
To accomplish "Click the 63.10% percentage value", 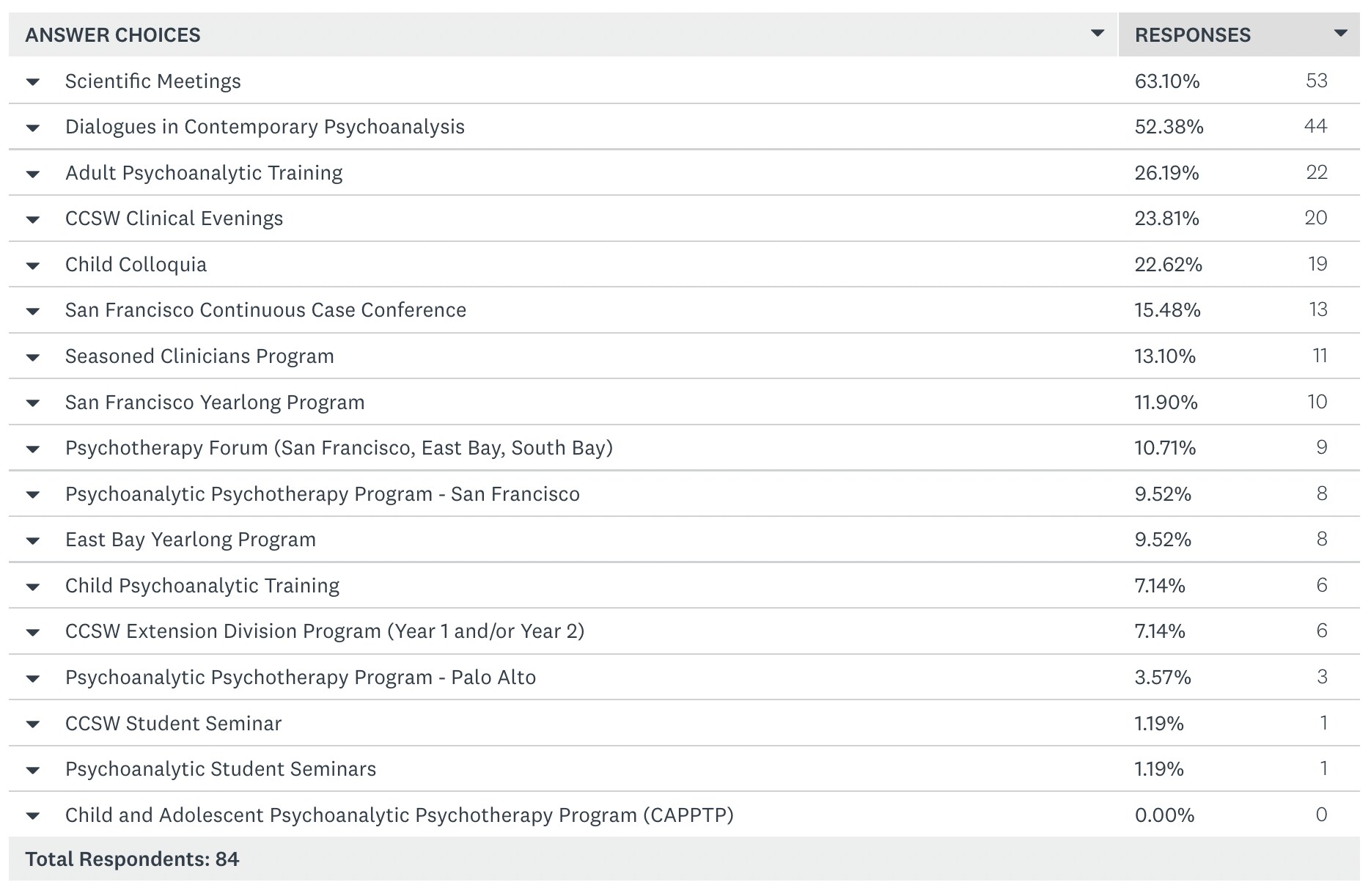I will tap(1167, 81).
